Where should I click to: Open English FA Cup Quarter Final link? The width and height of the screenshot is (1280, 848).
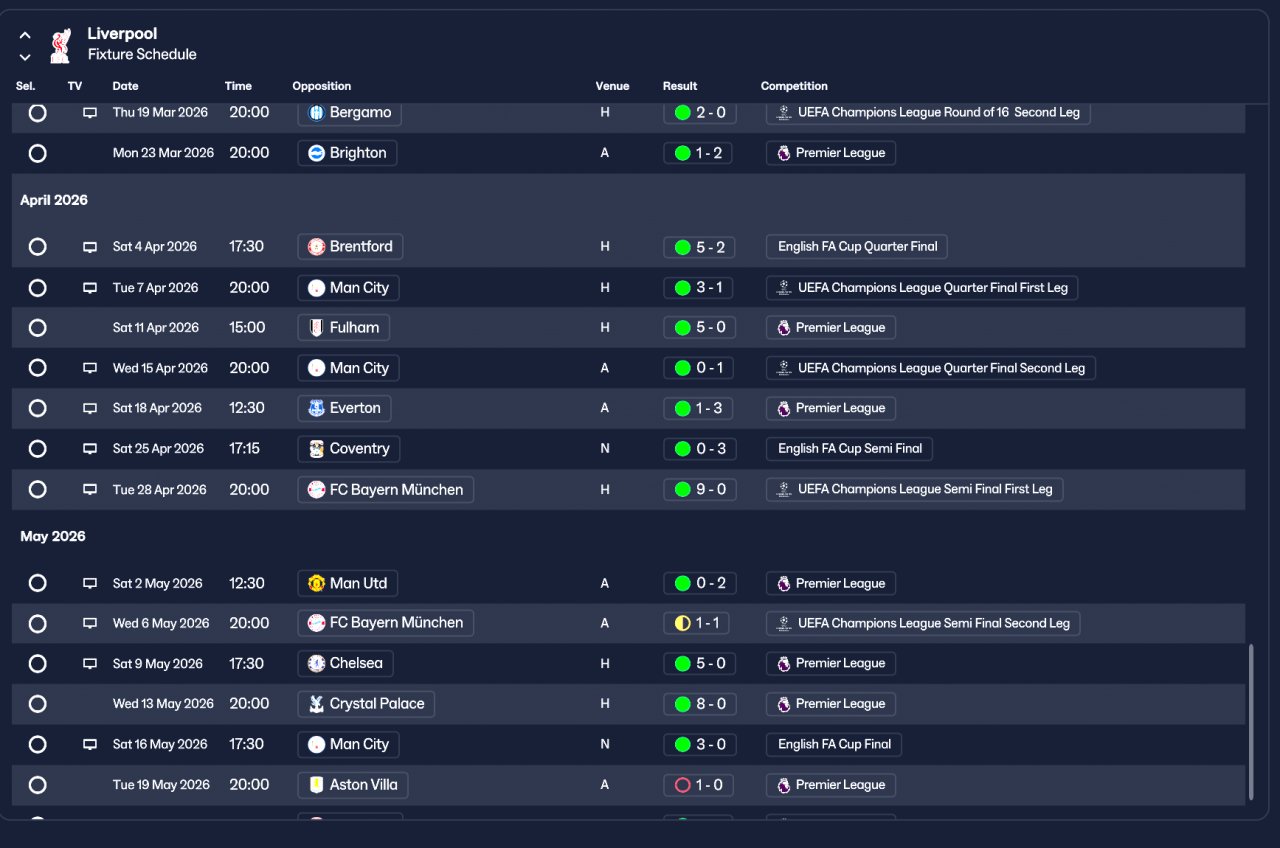[x=857, y=246]
